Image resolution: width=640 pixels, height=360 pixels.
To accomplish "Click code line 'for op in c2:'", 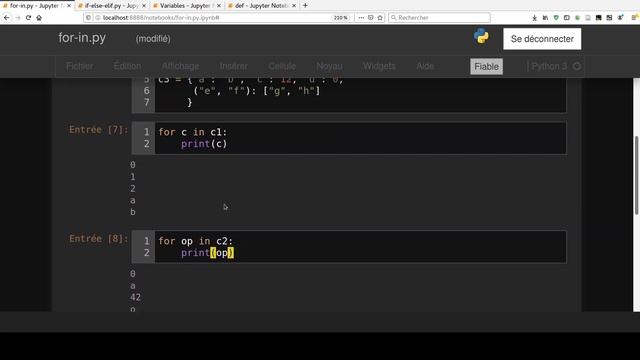I will (x=196, y=241).
